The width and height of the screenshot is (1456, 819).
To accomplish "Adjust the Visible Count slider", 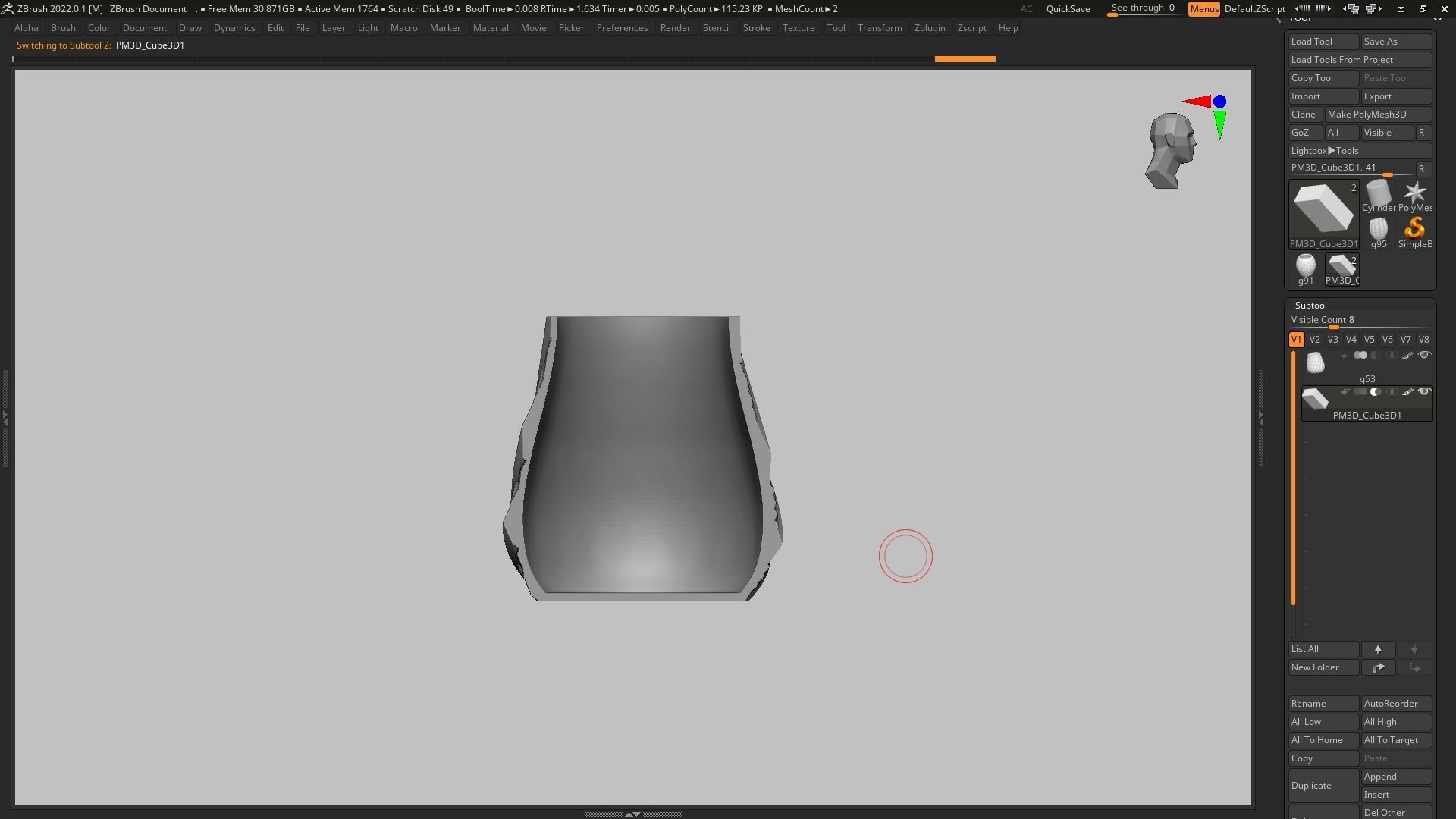I will click(x=1360, y=322).
